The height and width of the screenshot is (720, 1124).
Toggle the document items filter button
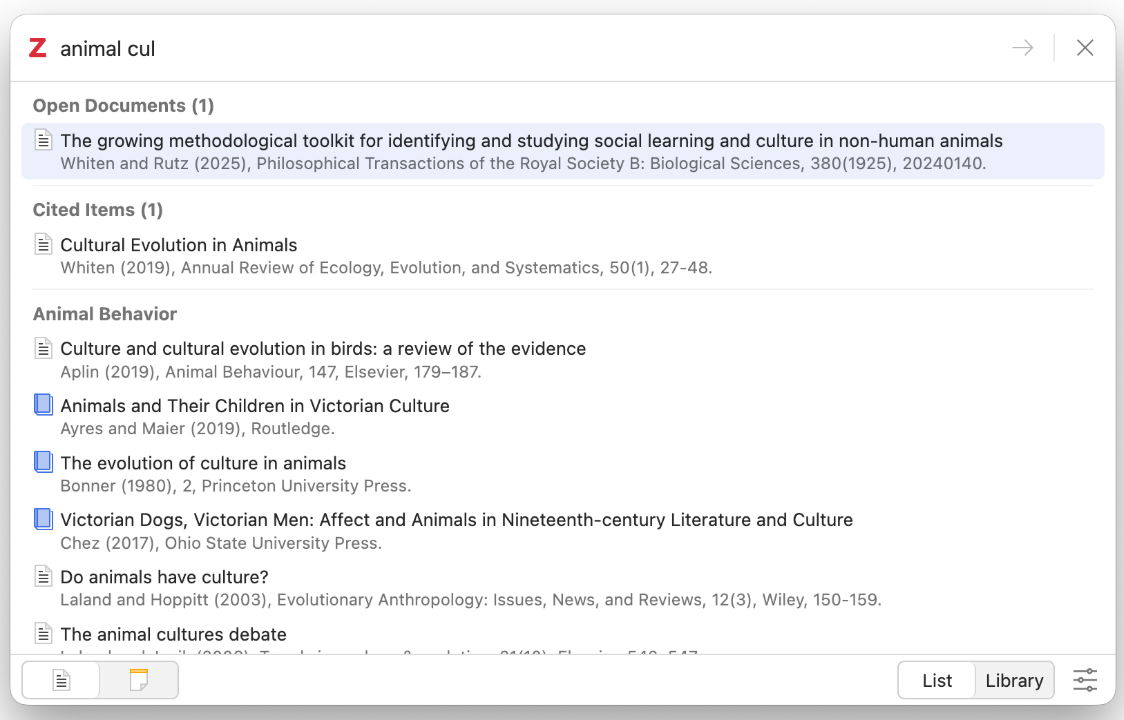(x=62, y=680)
